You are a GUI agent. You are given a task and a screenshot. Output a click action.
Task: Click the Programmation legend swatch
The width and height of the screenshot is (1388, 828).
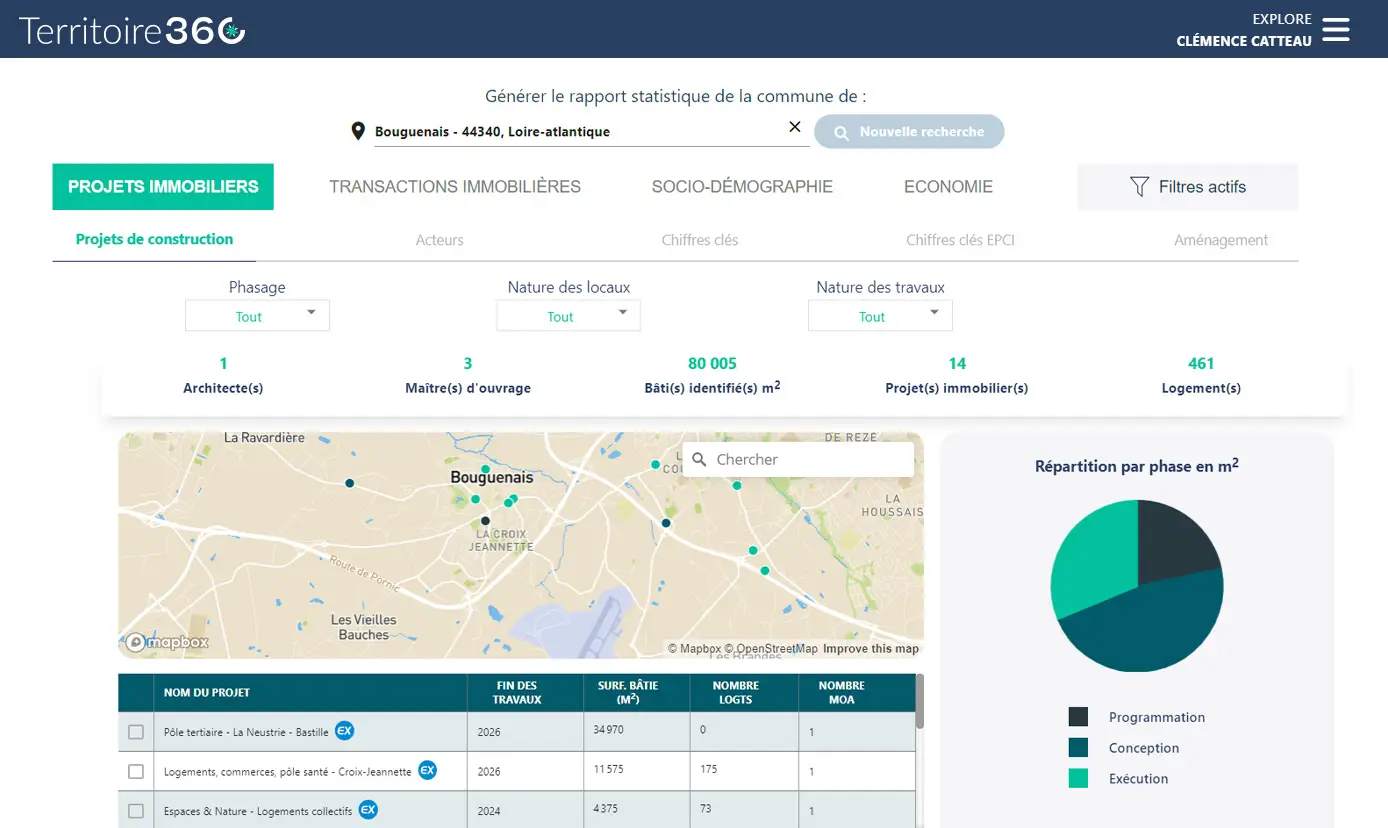click(x=1078, y=717)
